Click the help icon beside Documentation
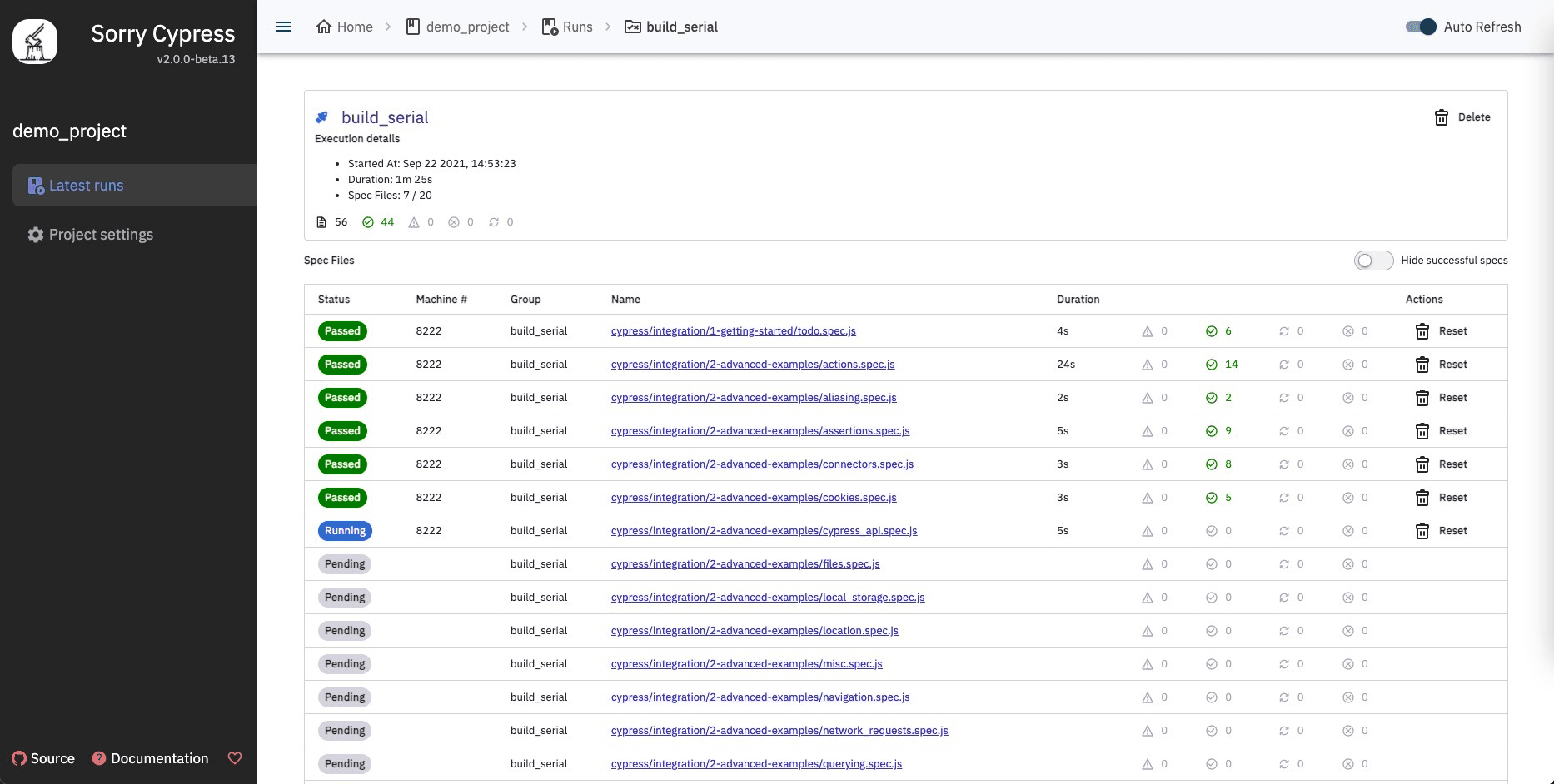Viewport: 1554px width, 784px height. click(x=99, y=758)
